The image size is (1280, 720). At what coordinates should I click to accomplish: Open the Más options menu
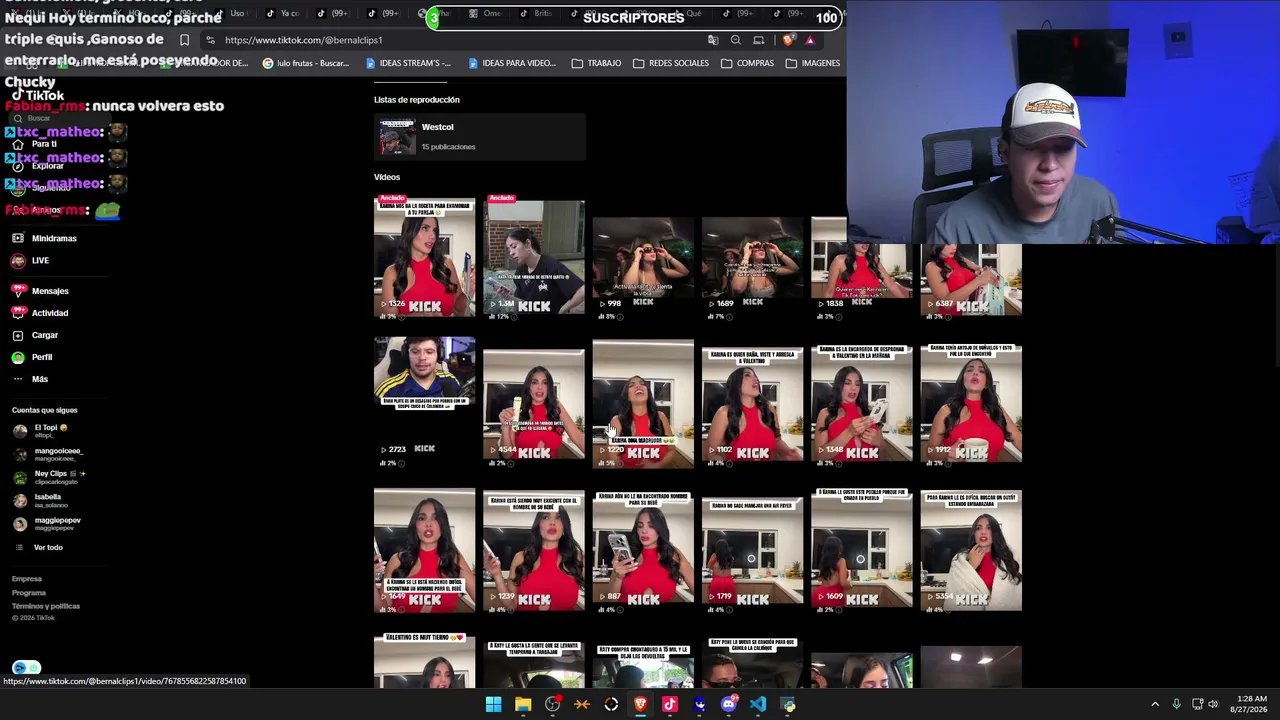tap(30, 379)
